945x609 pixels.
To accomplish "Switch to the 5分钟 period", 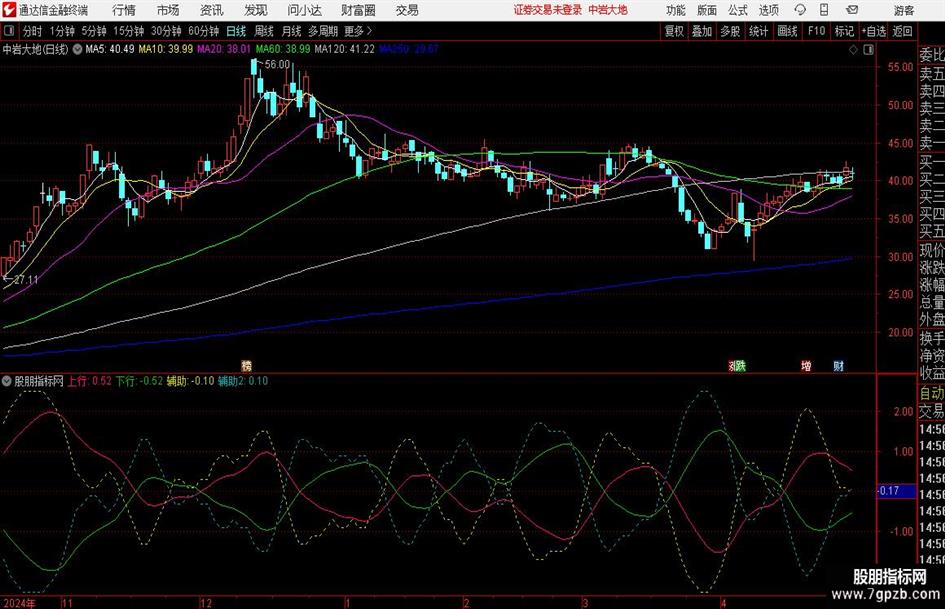I will (94, 31).
